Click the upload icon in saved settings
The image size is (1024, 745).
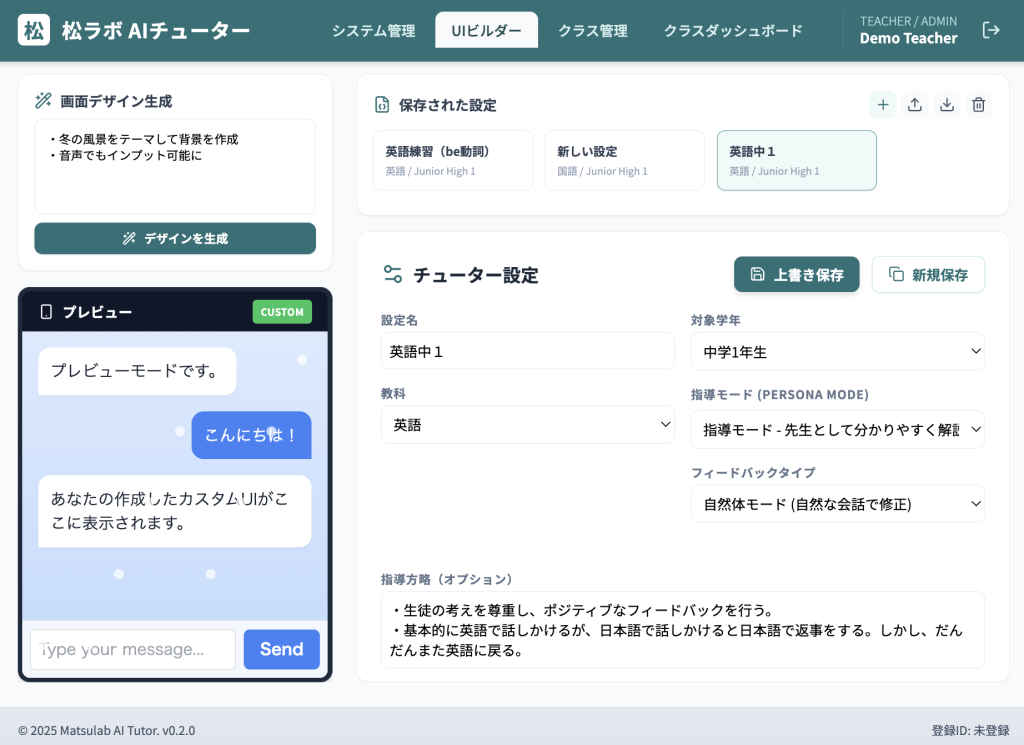[914, 105]
